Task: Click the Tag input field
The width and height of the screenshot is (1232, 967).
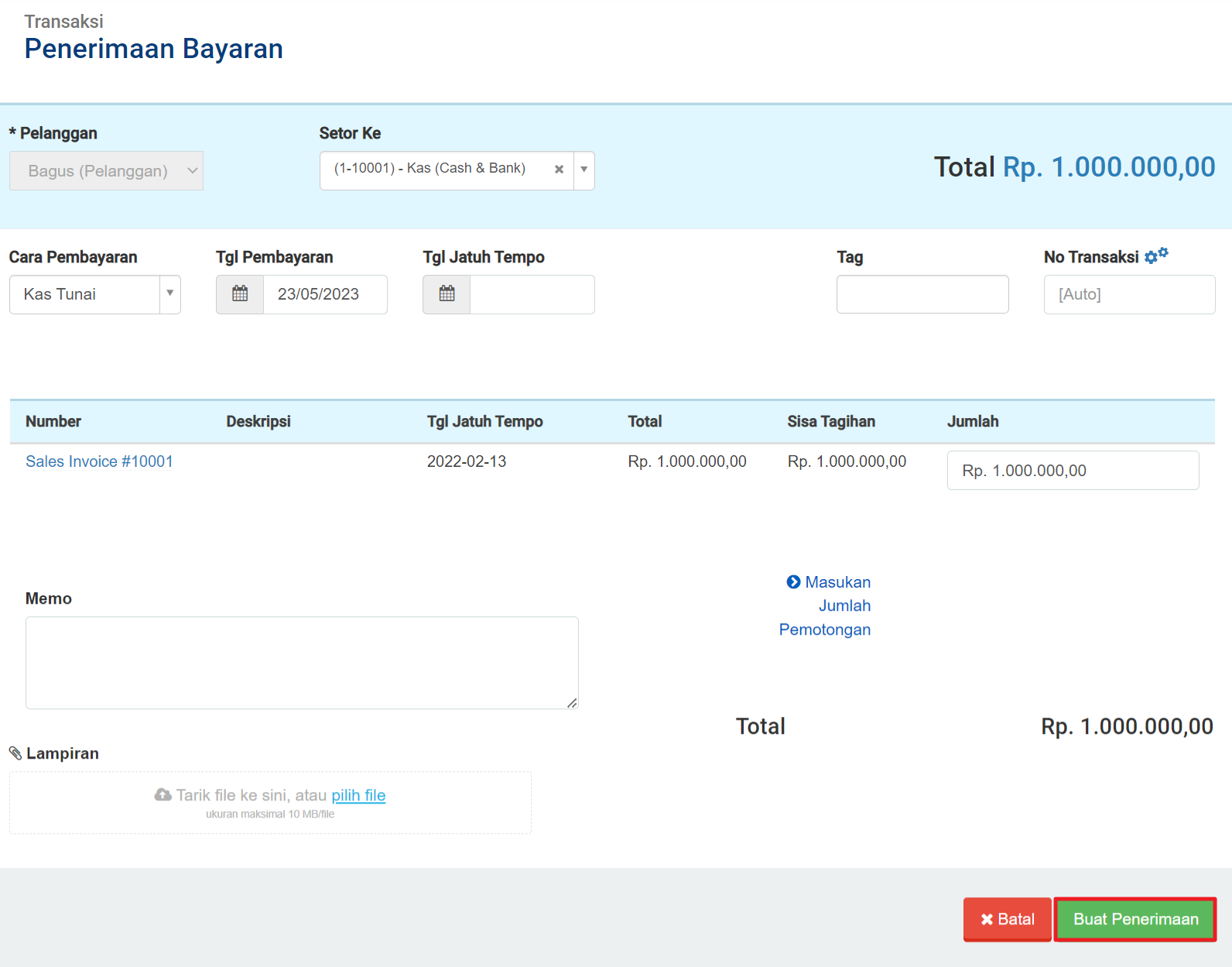Action: pos(922,294)
